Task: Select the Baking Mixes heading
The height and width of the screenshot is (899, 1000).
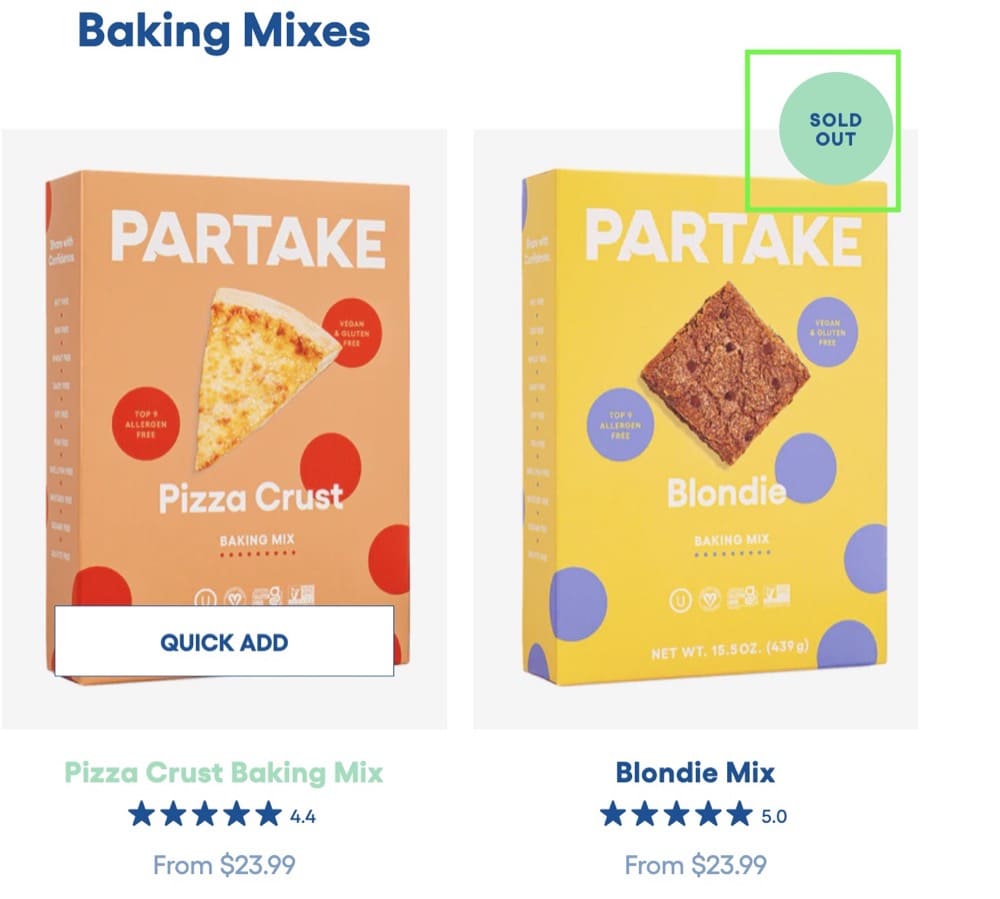Action: 224,31
